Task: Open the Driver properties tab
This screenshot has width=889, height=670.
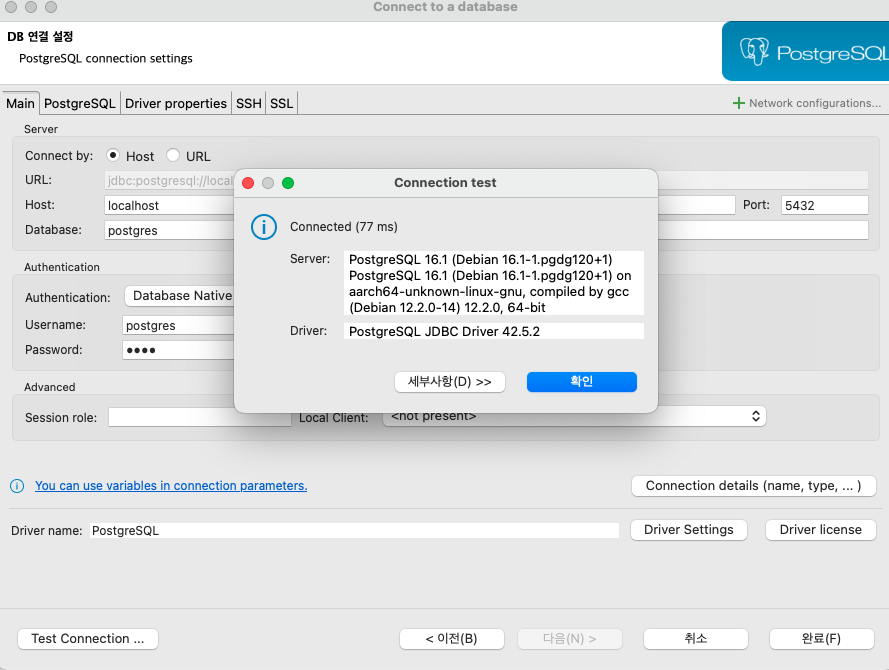Action: tap(176, 104)
